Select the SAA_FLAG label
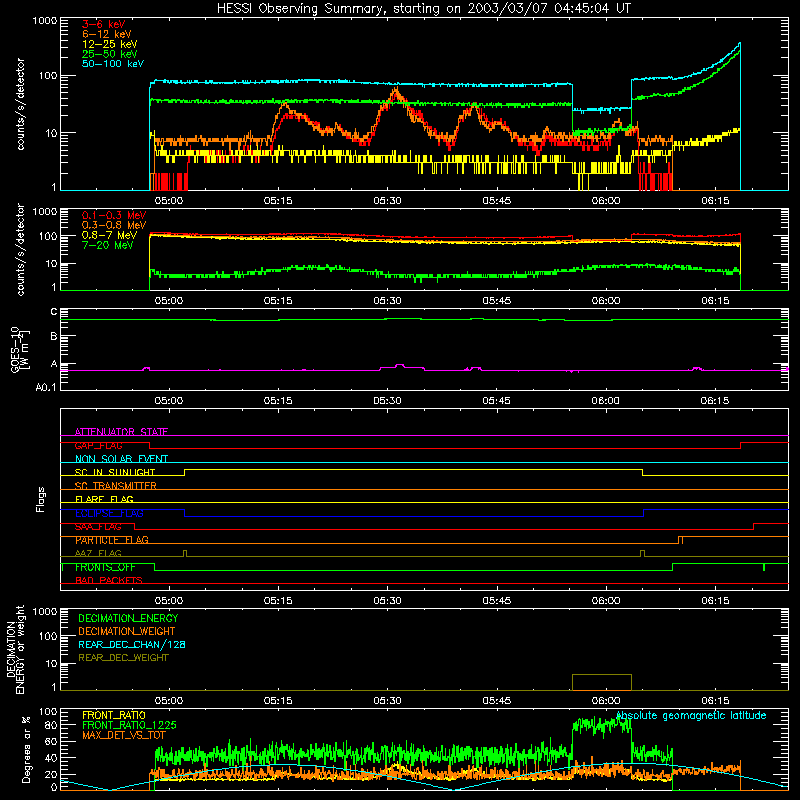800x800 pixels. click(x=98, y=527)
